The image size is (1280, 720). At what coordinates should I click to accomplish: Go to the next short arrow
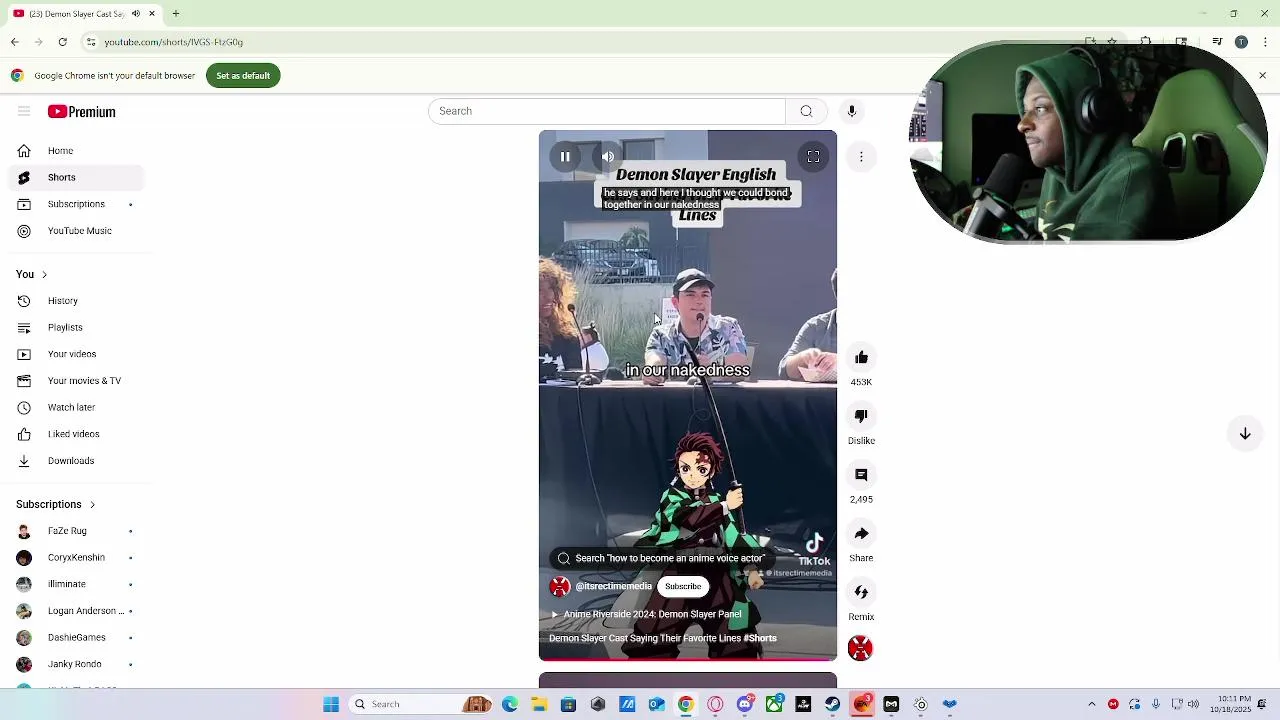(1245, 434)
